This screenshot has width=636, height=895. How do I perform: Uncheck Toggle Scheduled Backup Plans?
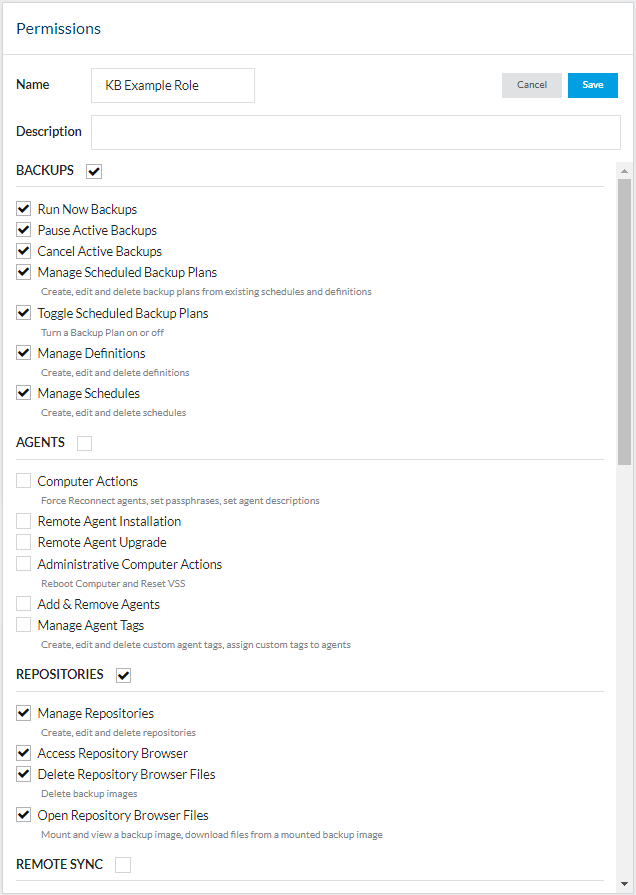pyautogui.click(x=24, y=313)
